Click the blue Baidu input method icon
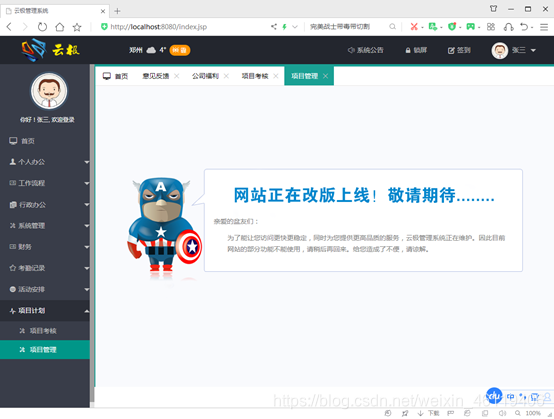 [494, 396]
